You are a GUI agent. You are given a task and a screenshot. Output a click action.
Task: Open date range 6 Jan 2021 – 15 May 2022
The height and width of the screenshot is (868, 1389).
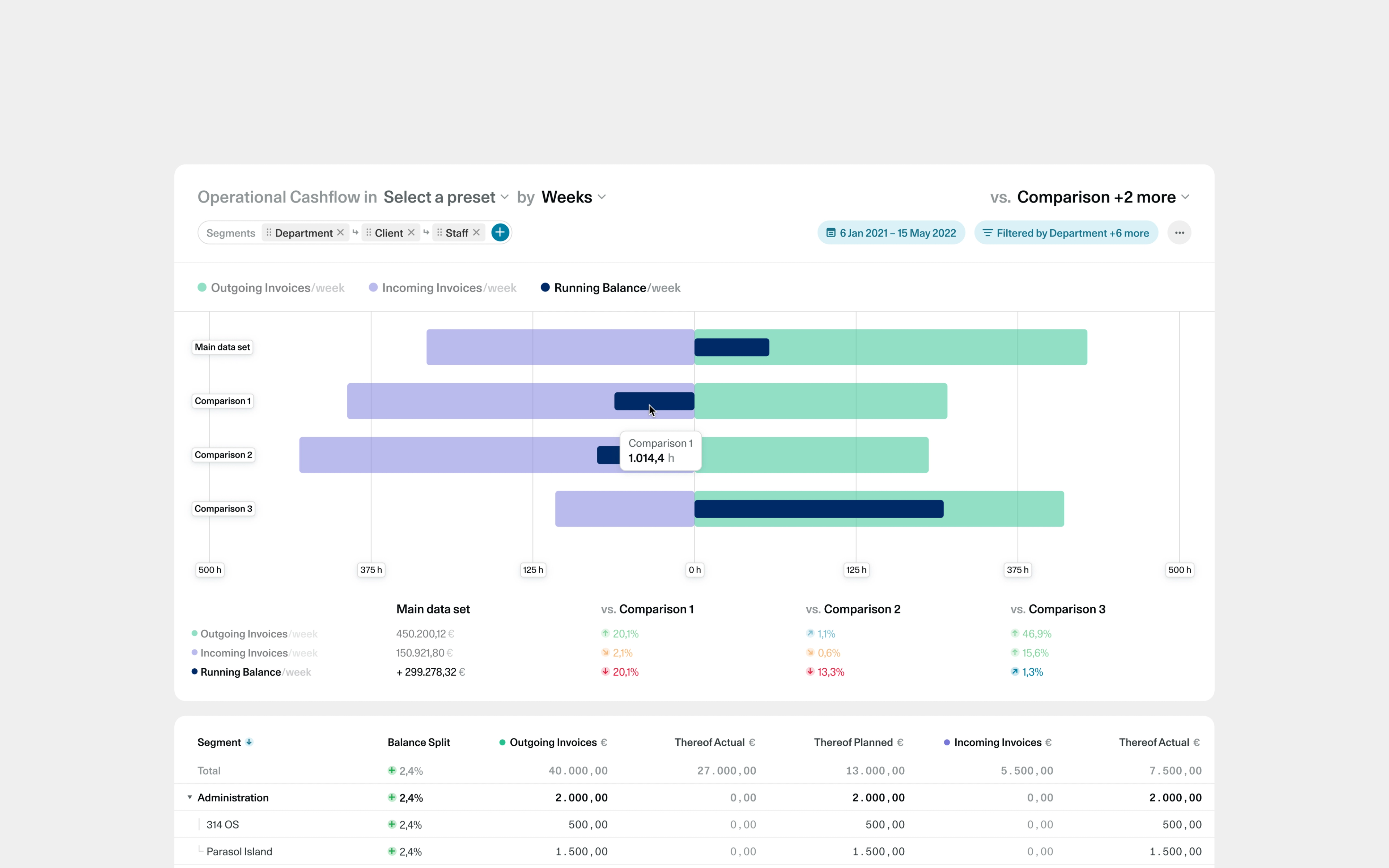(891, 233)
